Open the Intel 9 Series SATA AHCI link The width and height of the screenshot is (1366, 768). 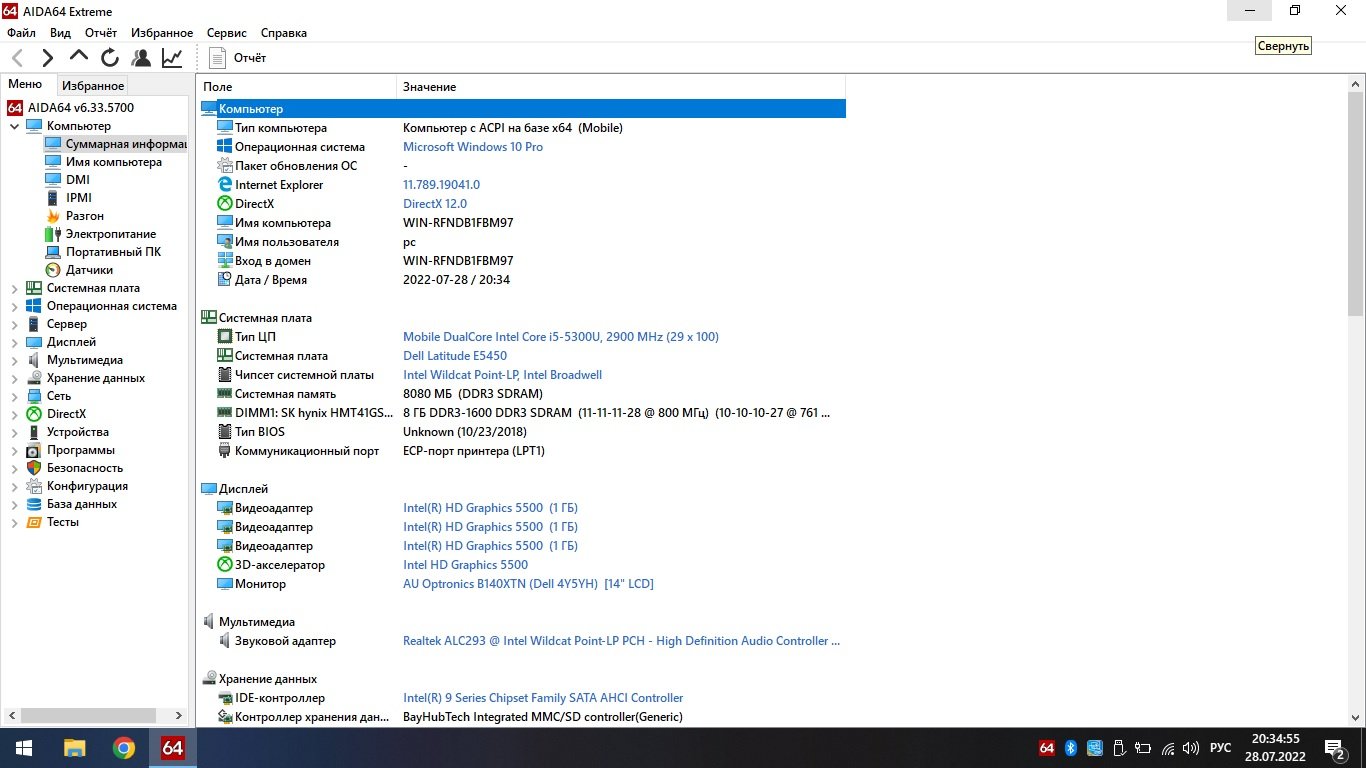click(543, 698)
